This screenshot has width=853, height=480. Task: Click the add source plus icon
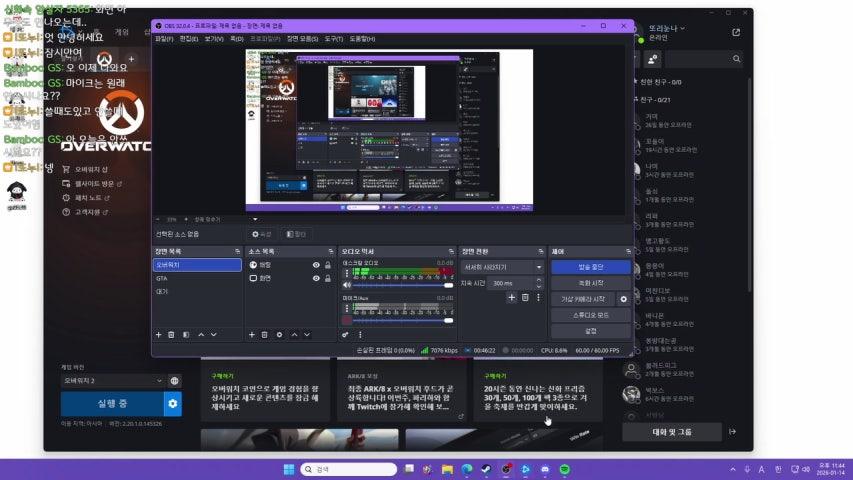pos(251,334)
